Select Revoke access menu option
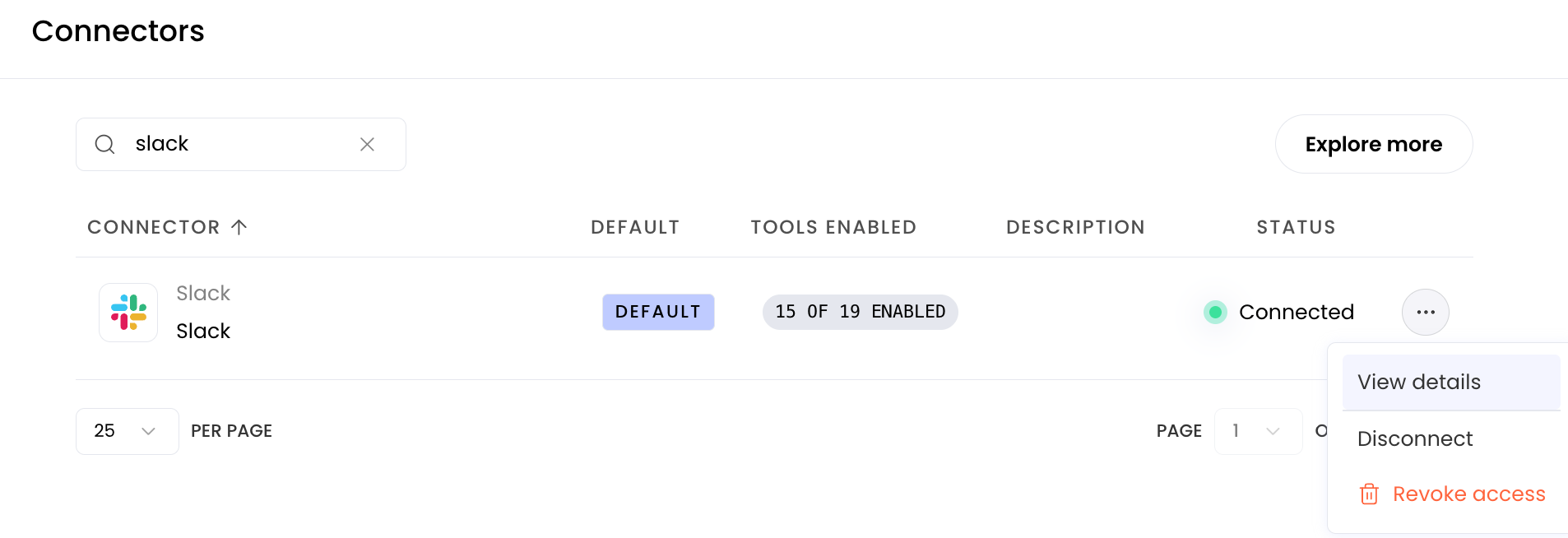 point(1451,494)
